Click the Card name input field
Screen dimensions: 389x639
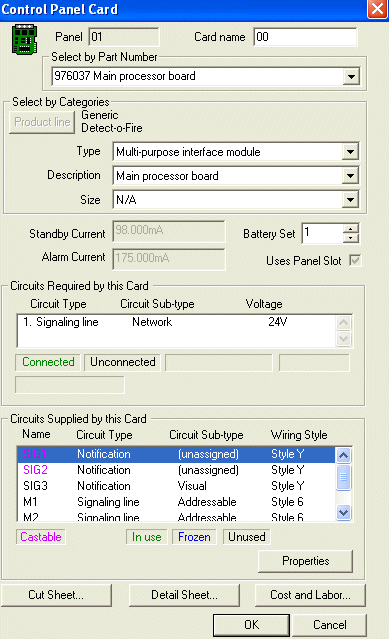pos(305,37)
